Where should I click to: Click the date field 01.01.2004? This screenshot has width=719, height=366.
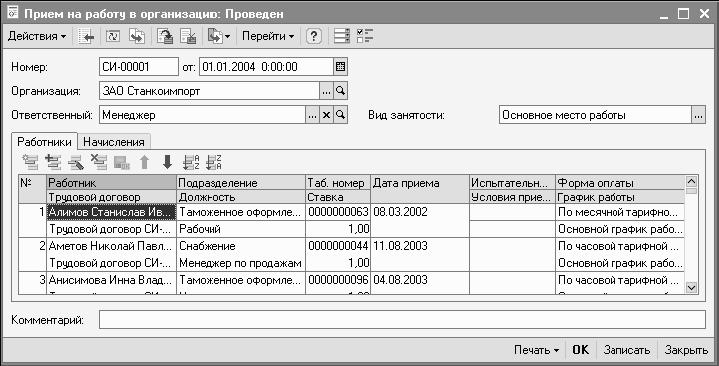[x=266, y=67]
